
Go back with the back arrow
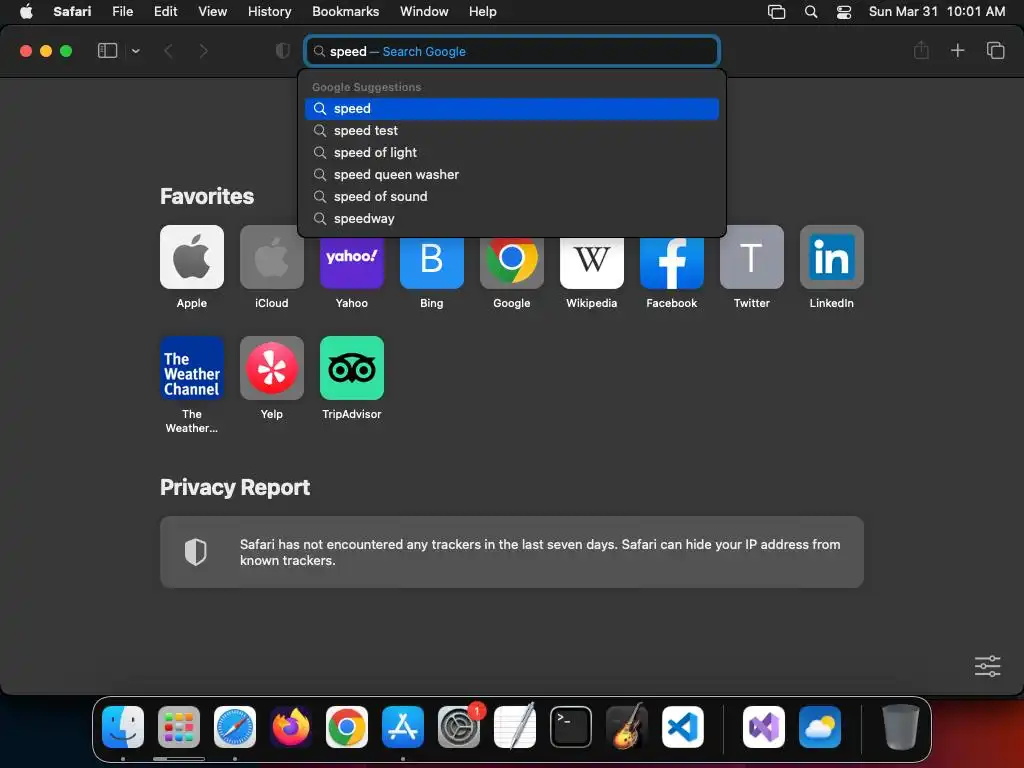[168, 51]
